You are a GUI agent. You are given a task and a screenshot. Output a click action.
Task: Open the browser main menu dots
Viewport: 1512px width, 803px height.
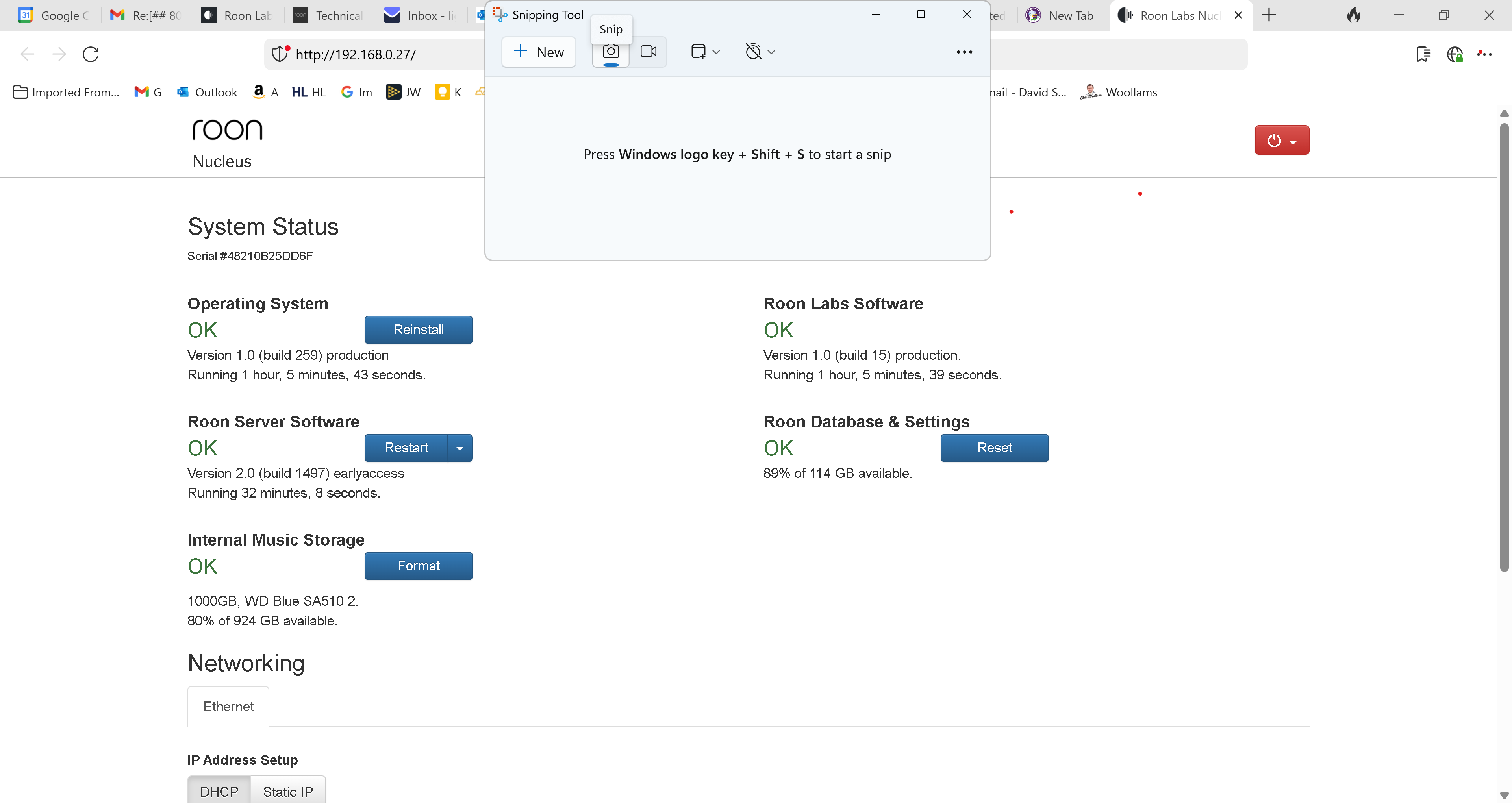pyautogui.click(x=1484, y=54)
